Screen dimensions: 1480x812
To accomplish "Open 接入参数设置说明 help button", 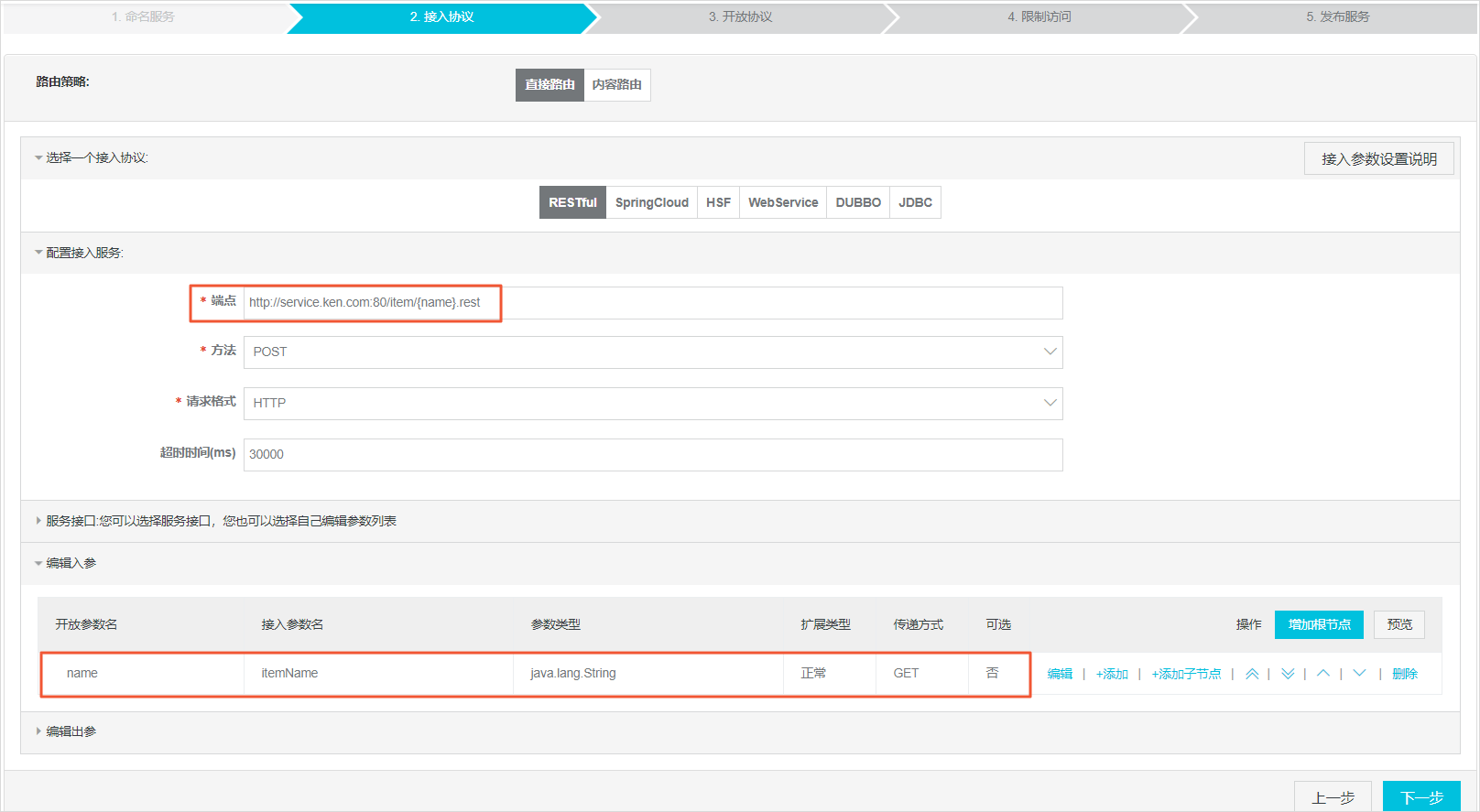I will pyautogui.click(x=1379, y=158).
